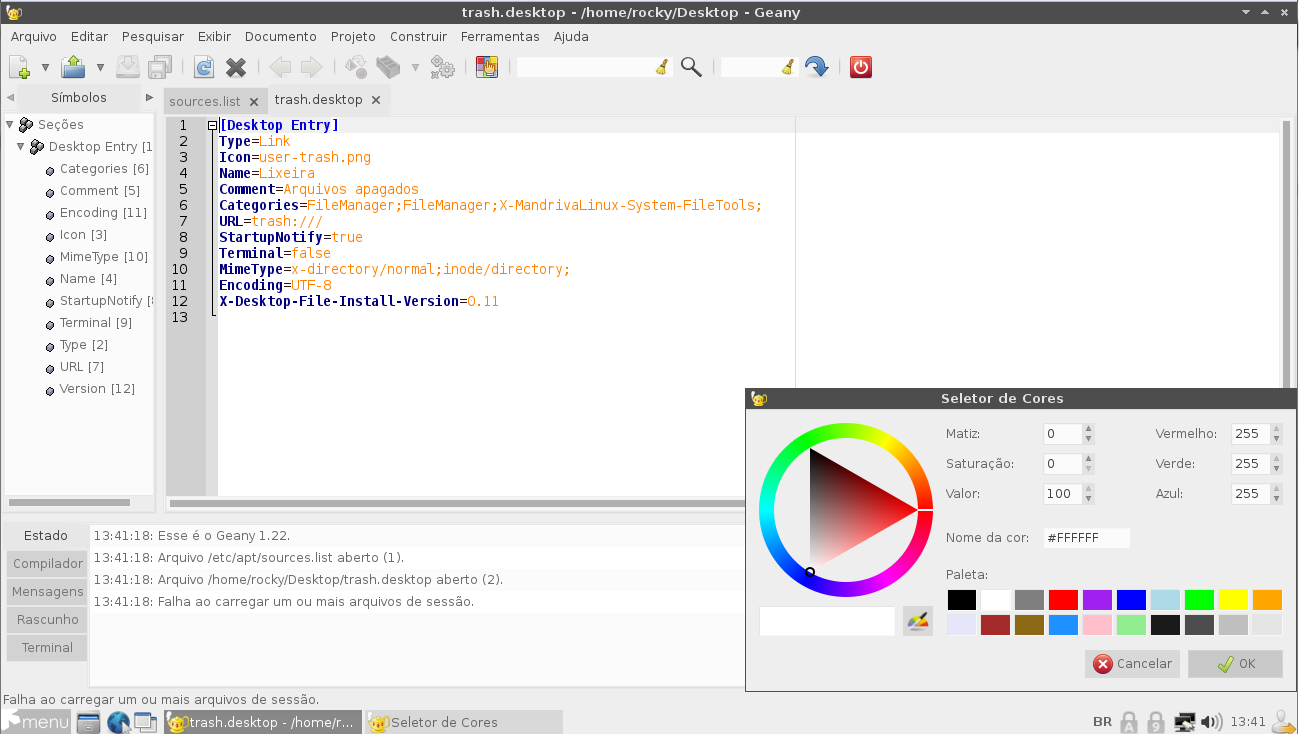Viewport: 1299px width, 734px height.
Task: Open the Mensagens tab
Action: point(48,592)
